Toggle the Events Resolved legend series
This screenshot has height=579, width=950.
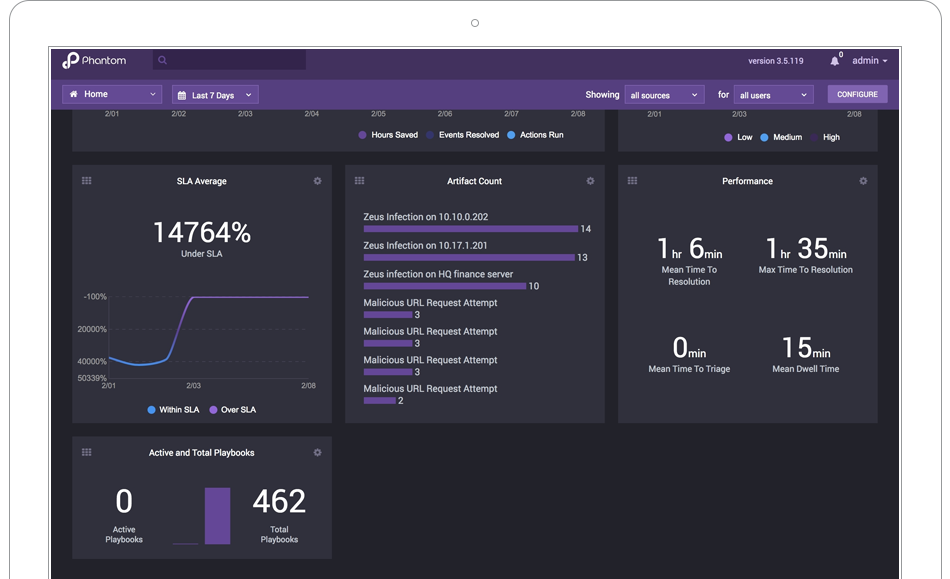463,135
